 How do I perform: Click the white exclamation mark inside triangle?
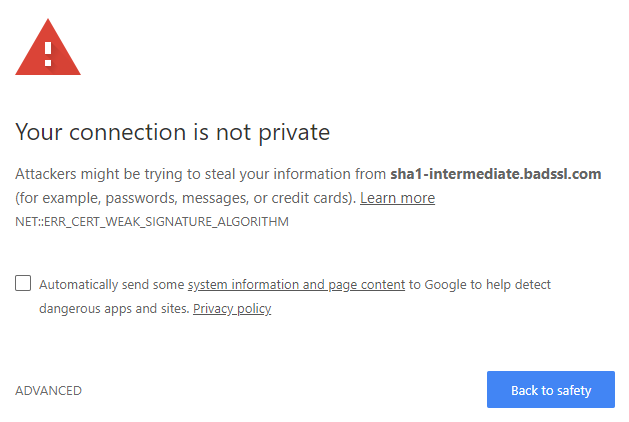pos(48,54)
